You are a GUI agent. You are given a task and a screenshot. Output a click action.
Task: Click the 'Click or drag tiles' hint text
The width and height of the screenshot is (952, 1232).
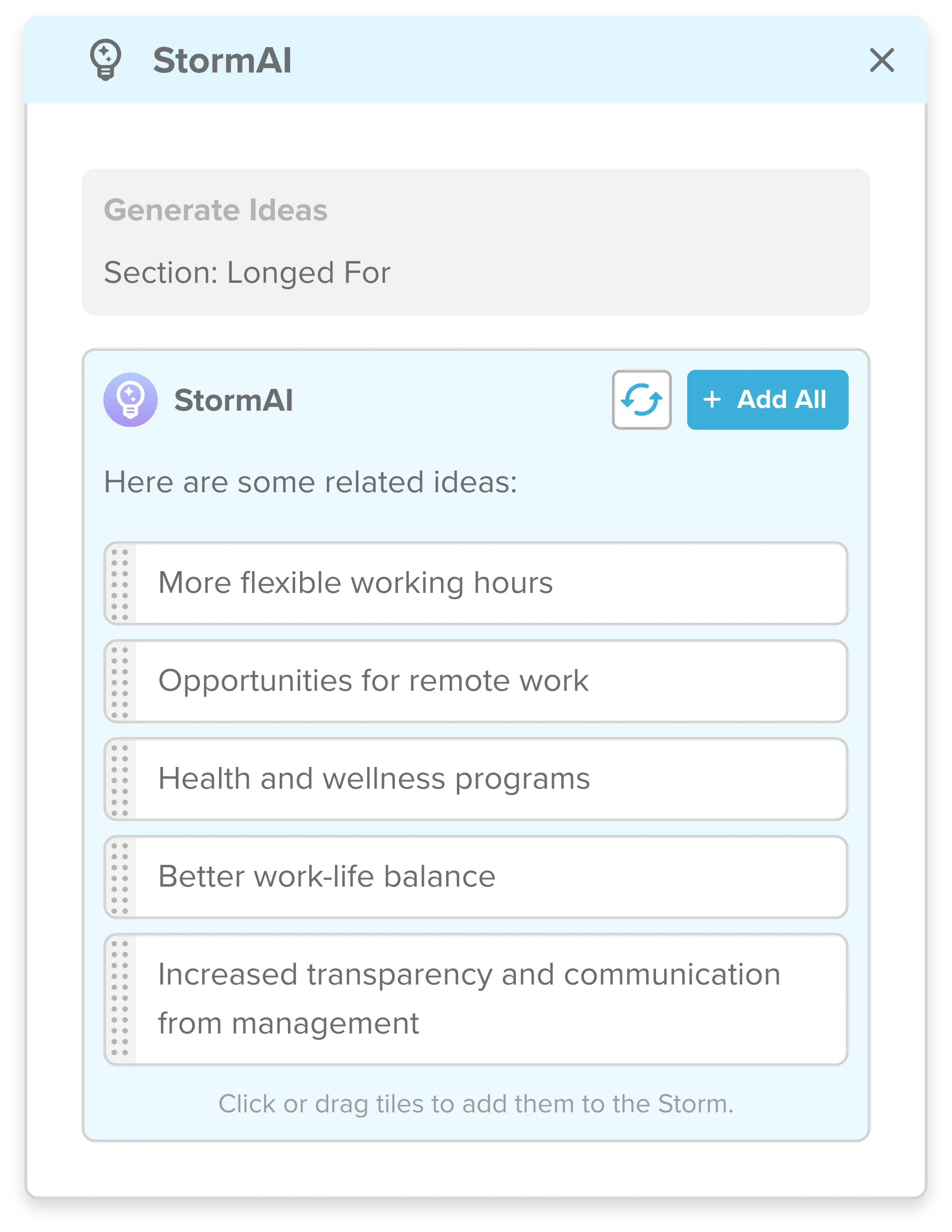coord(476,1104)
